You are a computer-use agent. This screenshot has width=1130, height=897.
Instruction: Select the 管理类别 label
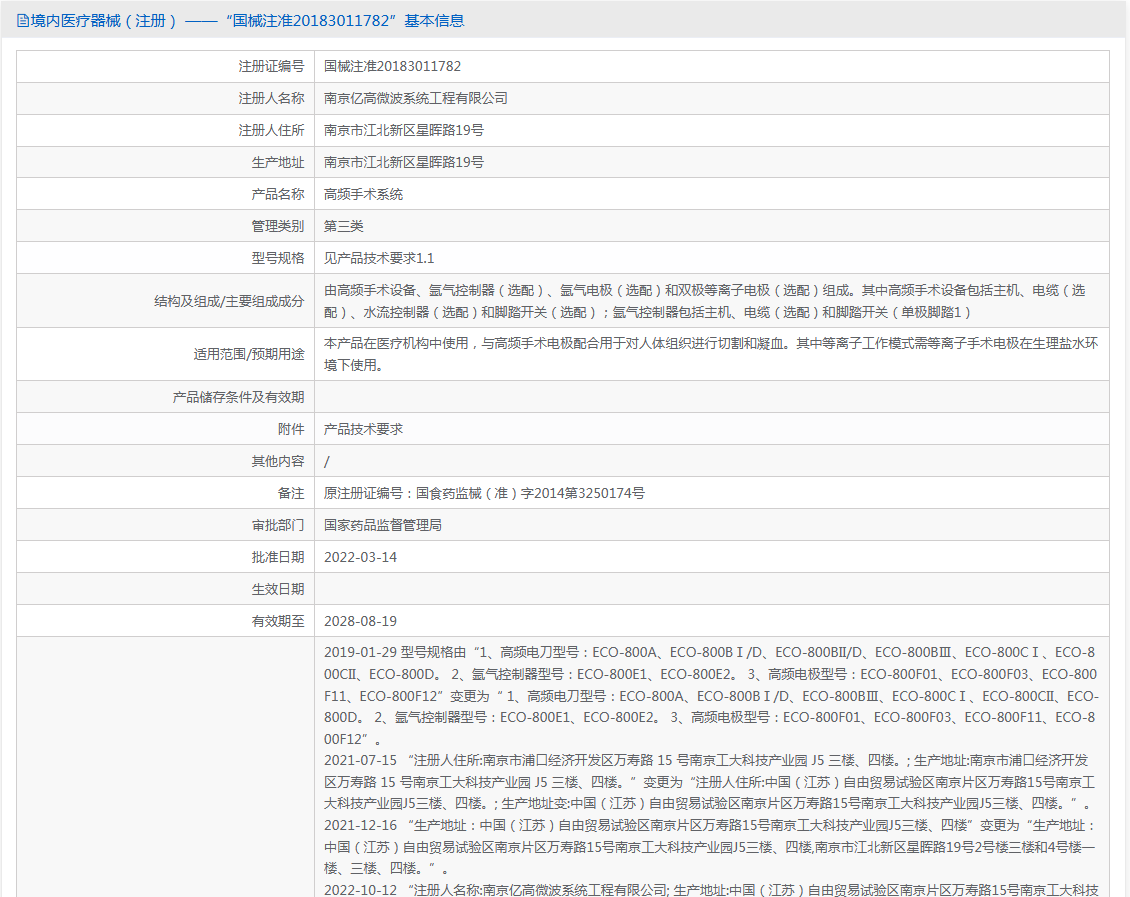pyautogui.click(x=278, y=226)
